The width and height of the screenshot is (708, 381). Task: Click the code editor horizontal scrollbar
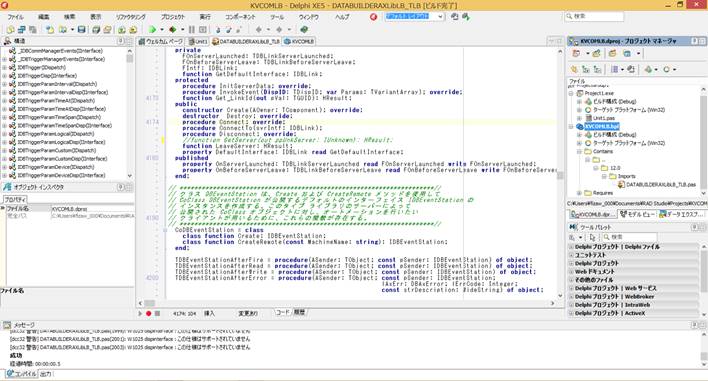(345, 303)
